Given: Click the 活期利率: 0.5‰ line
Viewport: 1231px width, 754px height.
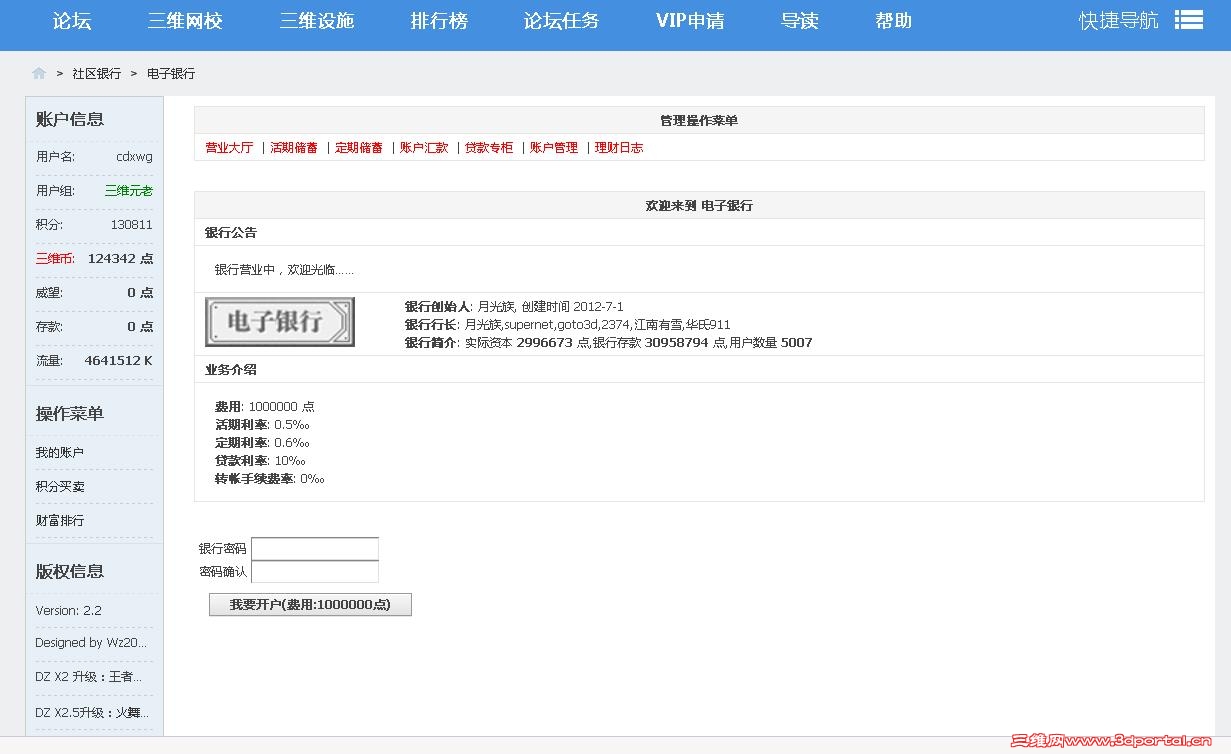Looking at the screenshot, I should tap(262, 425).
